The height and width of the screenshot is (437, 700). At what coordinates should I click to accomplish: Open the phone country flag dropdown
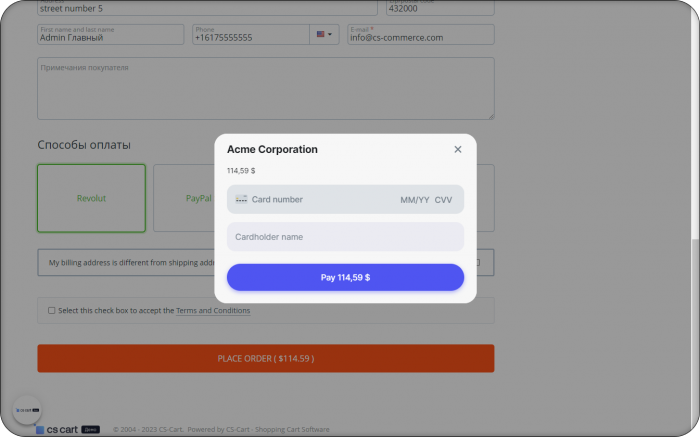(324, 34)
